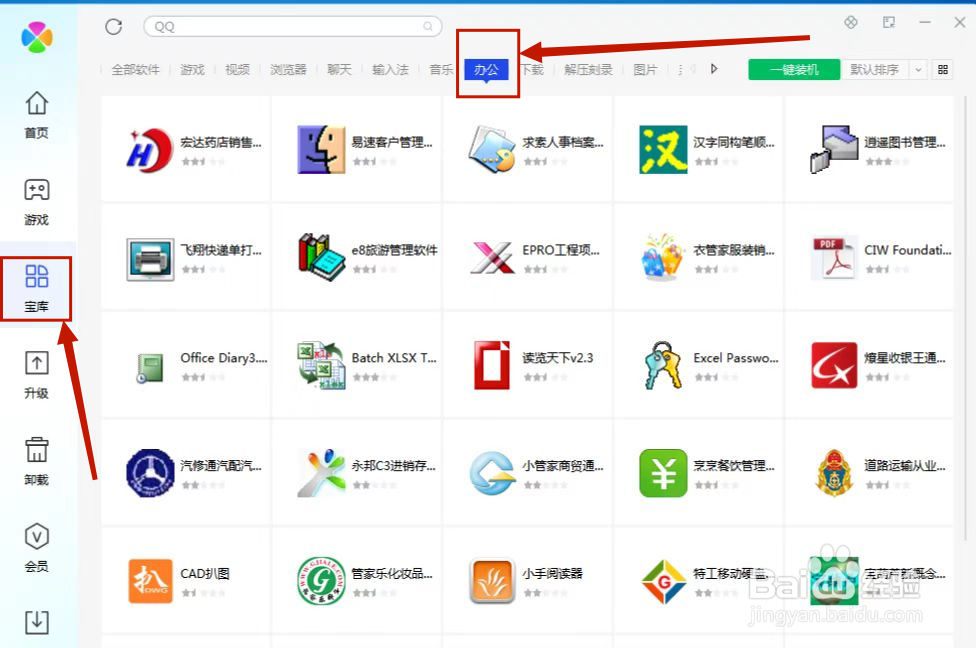The width and height of the screenshot is (976, 648).
Task: Select the 下载 category tab
Action: [532, 70]
